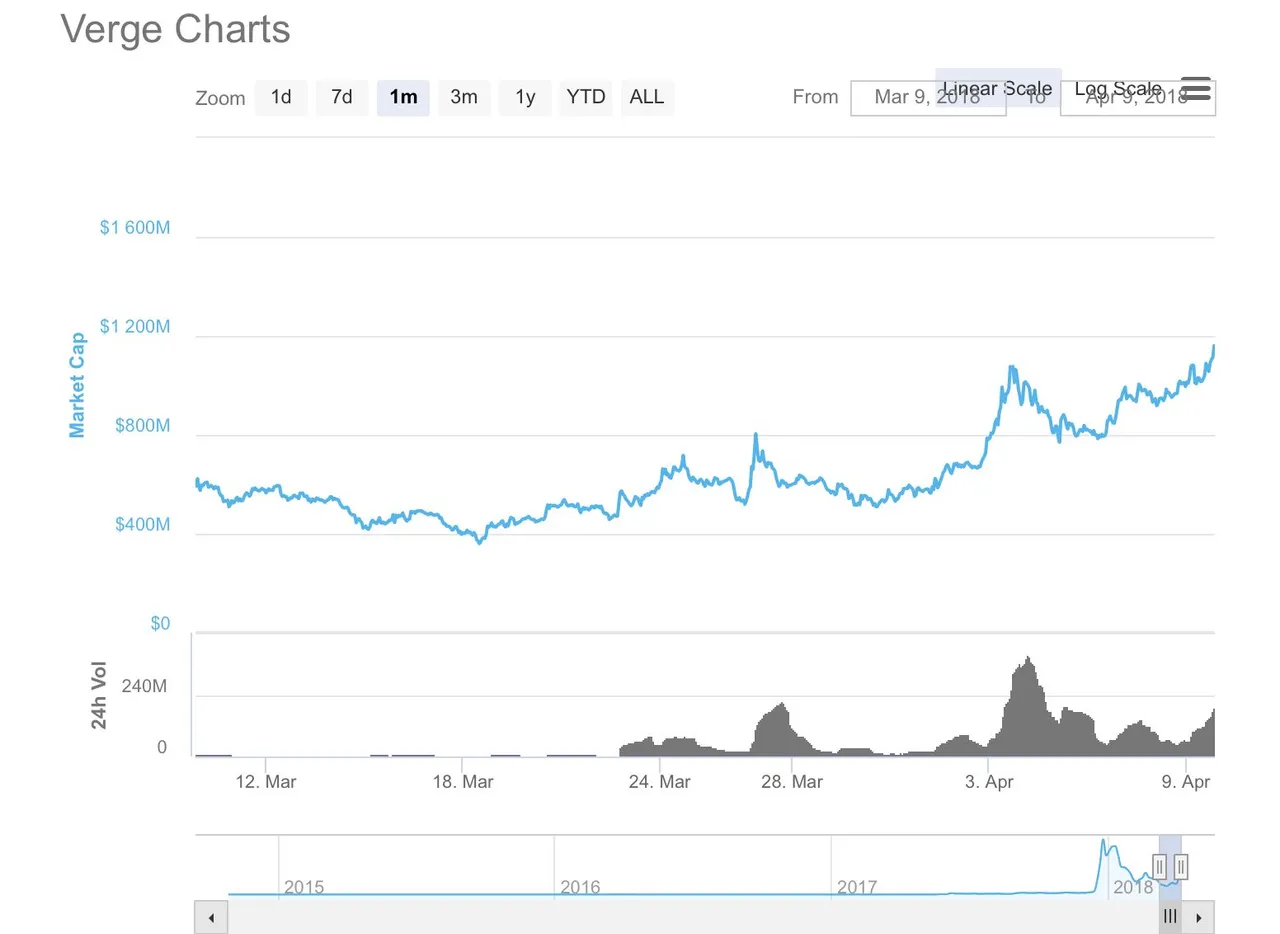The height and width of the screenshot is (934, 1280).
Task: Click the navigator scrollbar thumb
Action: click(x=1170, y=917)
